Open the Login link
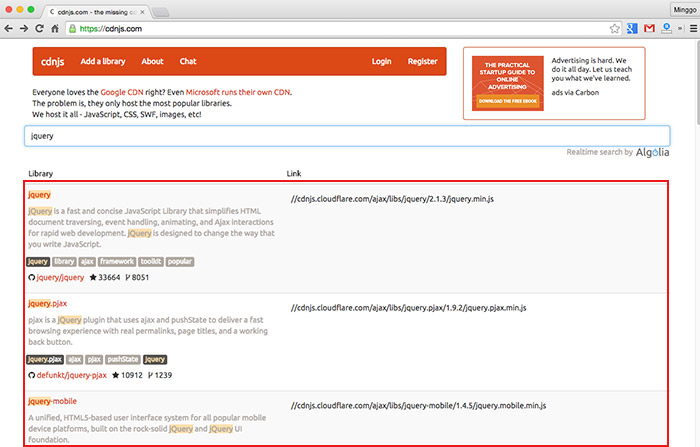The height and width of the screenshot is (447, 700). pos(381,61)
